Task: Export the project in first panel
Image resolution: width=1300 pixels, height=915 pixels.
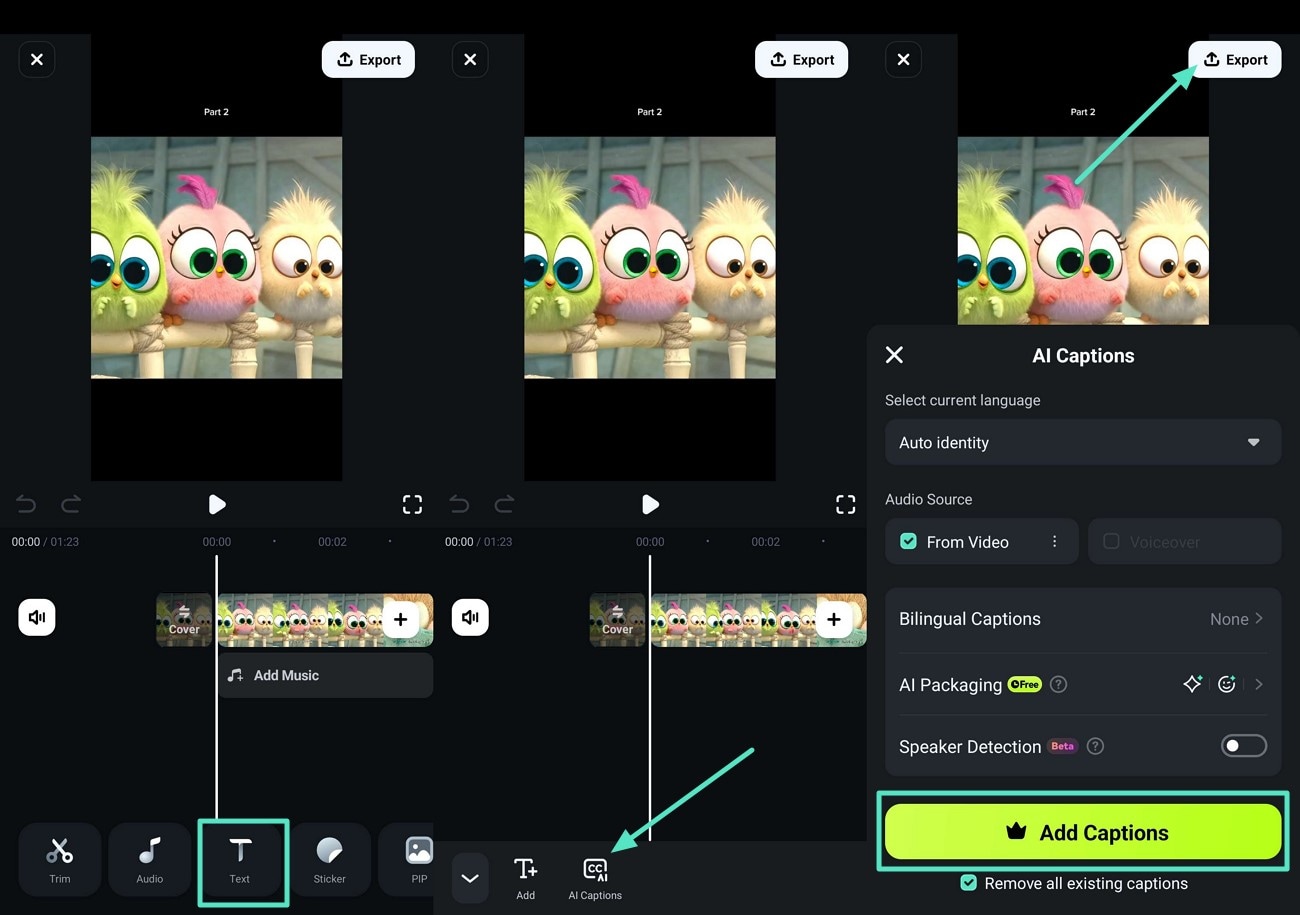Action: pyautogui.click(x=368, y=60)
